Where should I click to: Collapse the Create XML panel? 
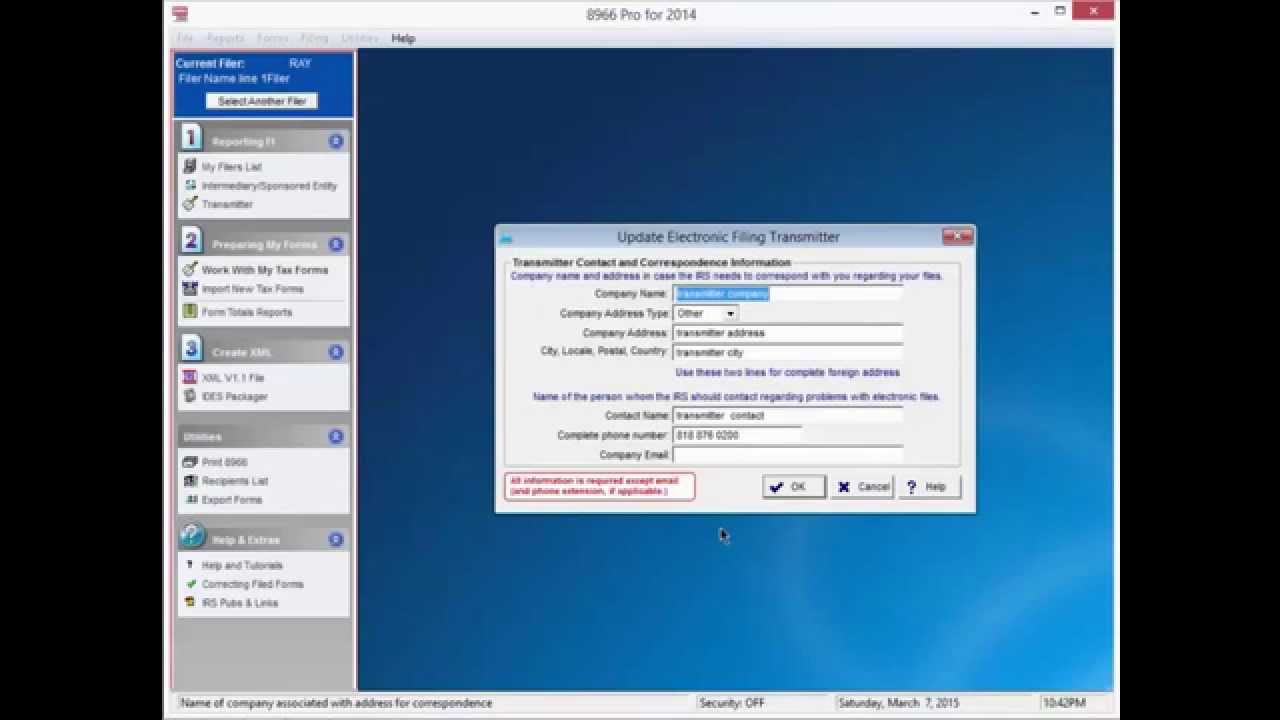[x=336, y=352]
